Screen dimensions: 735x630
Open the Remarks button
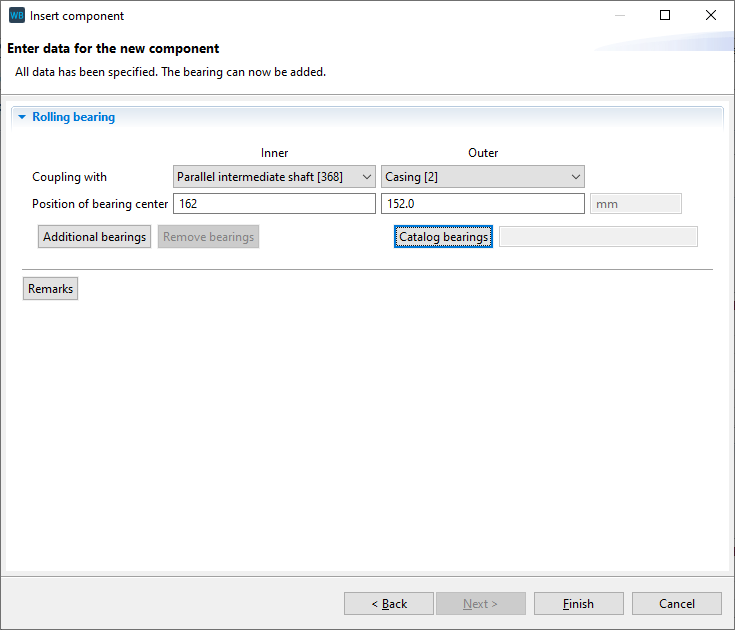click(x=51, y=289)
